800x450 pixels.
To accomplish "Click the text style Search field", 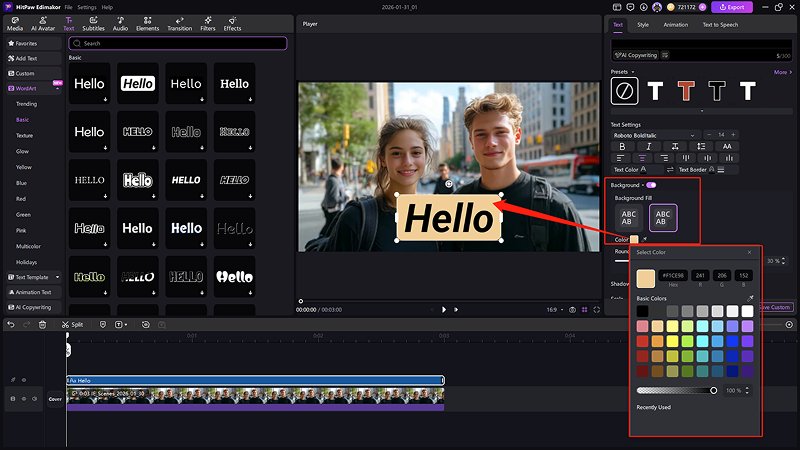I will tap(178, 43).
